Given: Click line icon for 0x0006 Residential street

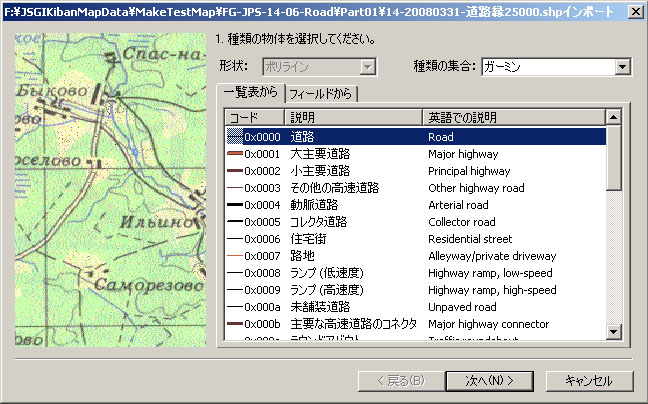Looking at the screenshot, I should tap(235, 239).
